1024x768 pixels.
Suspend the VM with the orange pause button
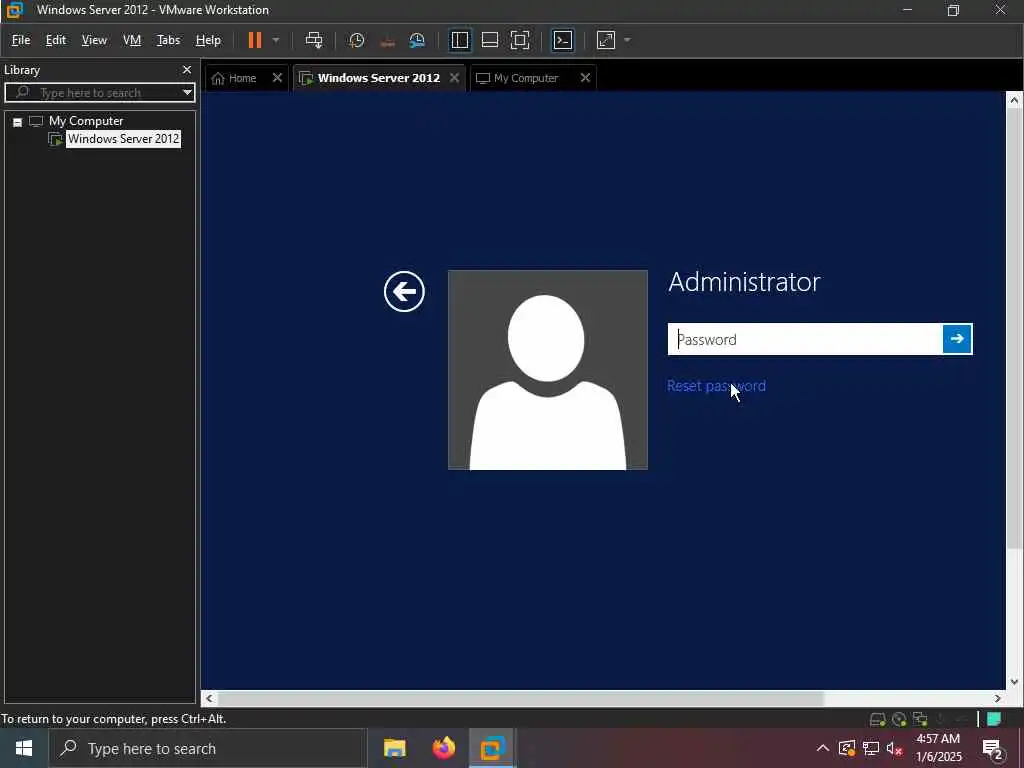point(255,40)
